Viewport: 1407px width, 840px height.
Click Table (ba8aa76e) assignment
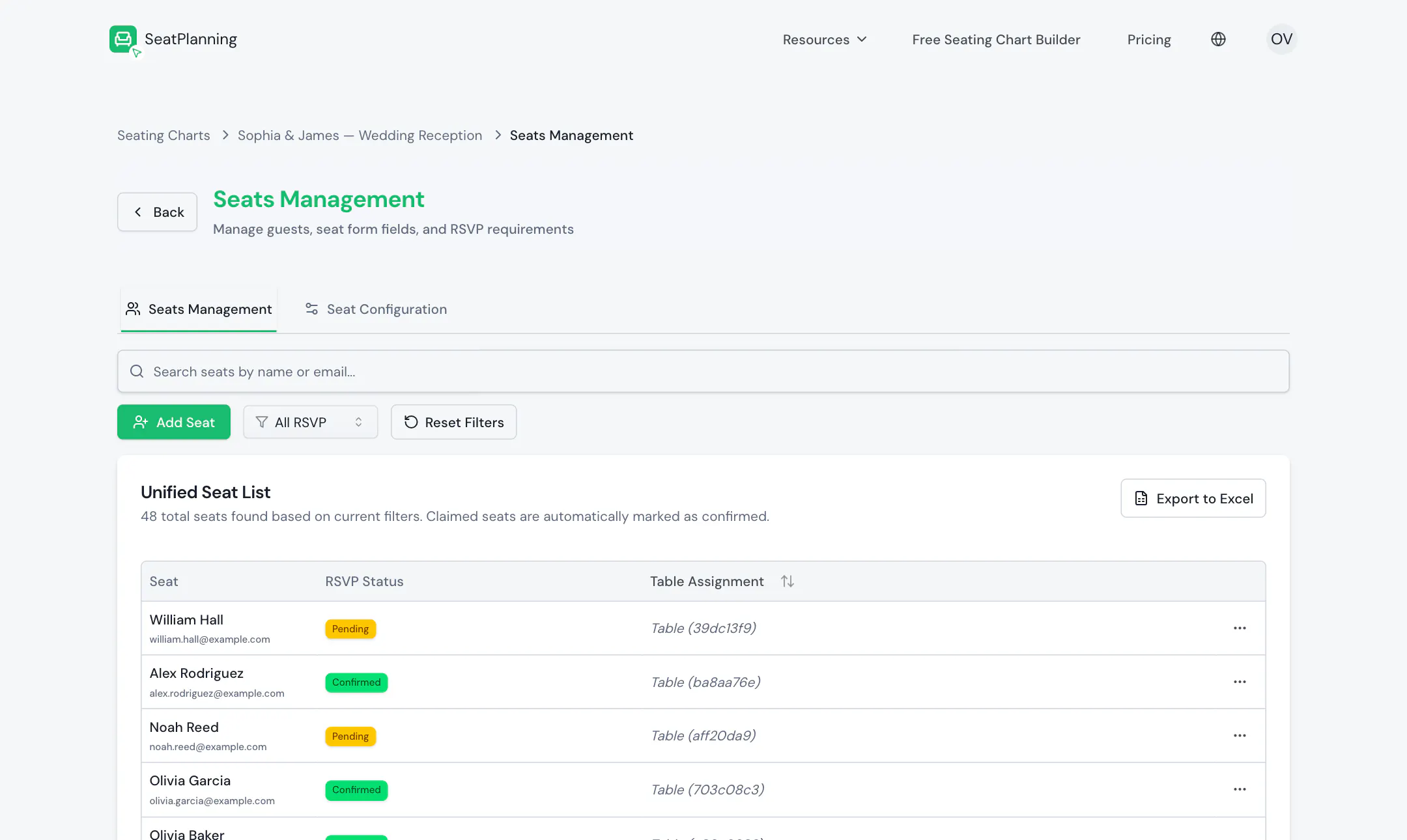pyautogui.click(x=706, y=682)
